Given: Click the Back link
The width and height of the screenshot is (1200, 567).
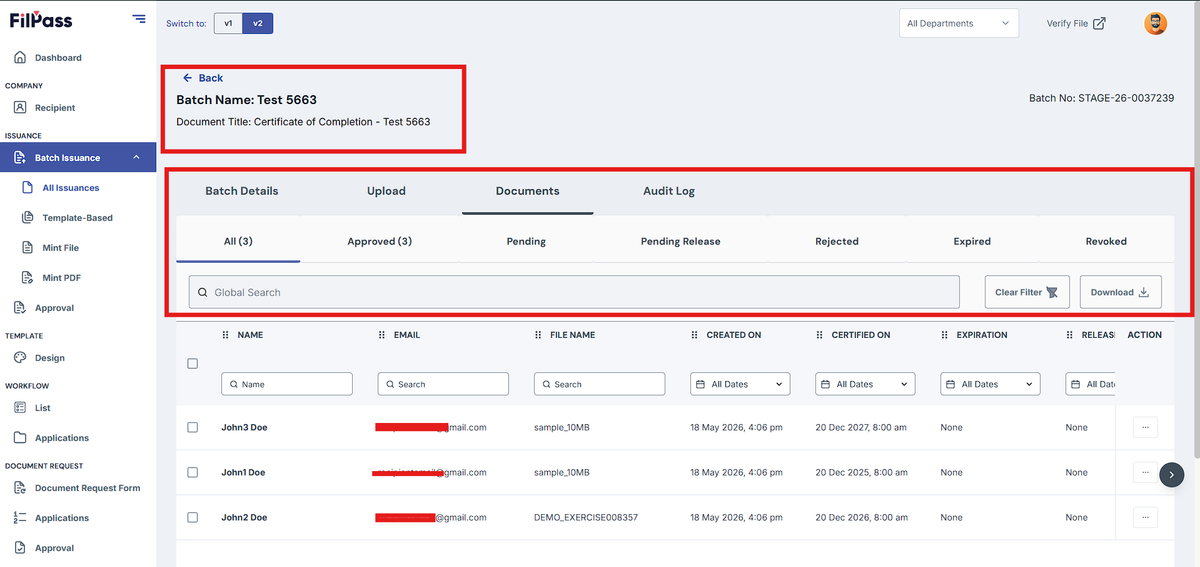Looking at the screenshot, I should (203, 78).
